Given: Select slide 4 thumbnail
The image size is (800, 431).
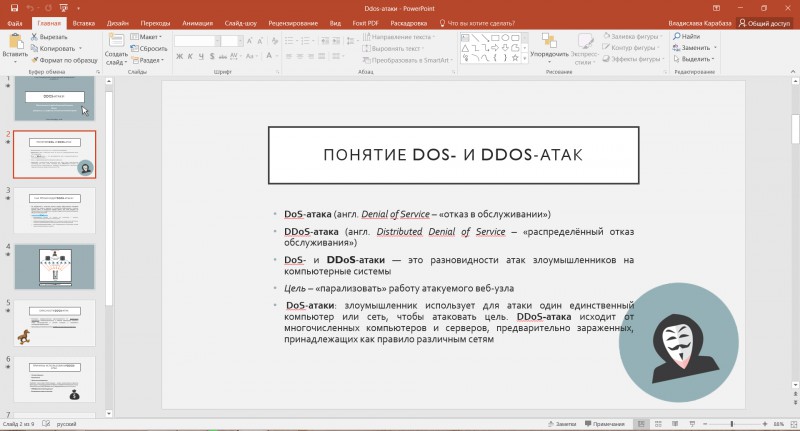Looking at the screenshot, I should pyautogui.click(x=55, y=266).
